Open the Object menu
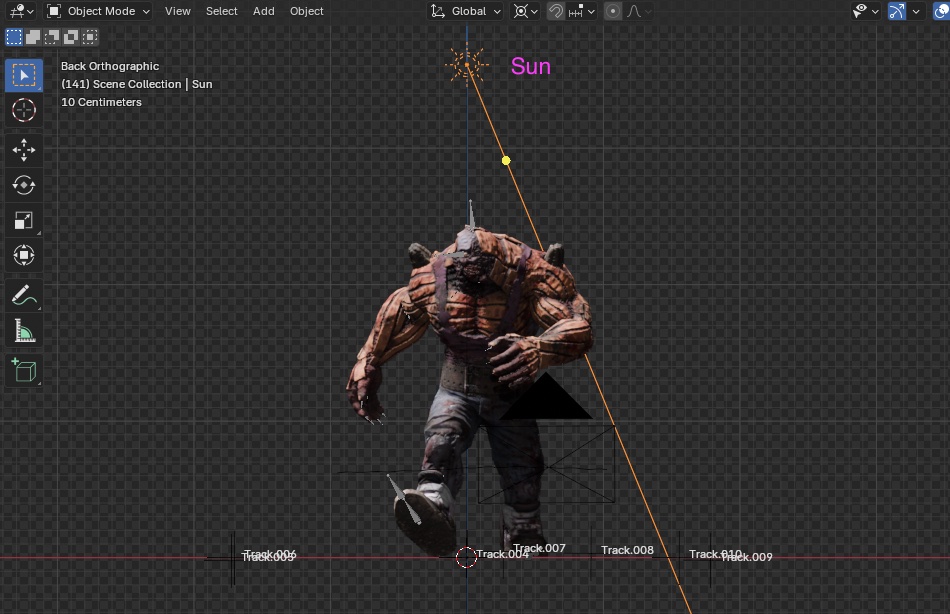This screenshot has width=950, height=614. (x=307, y=11)
